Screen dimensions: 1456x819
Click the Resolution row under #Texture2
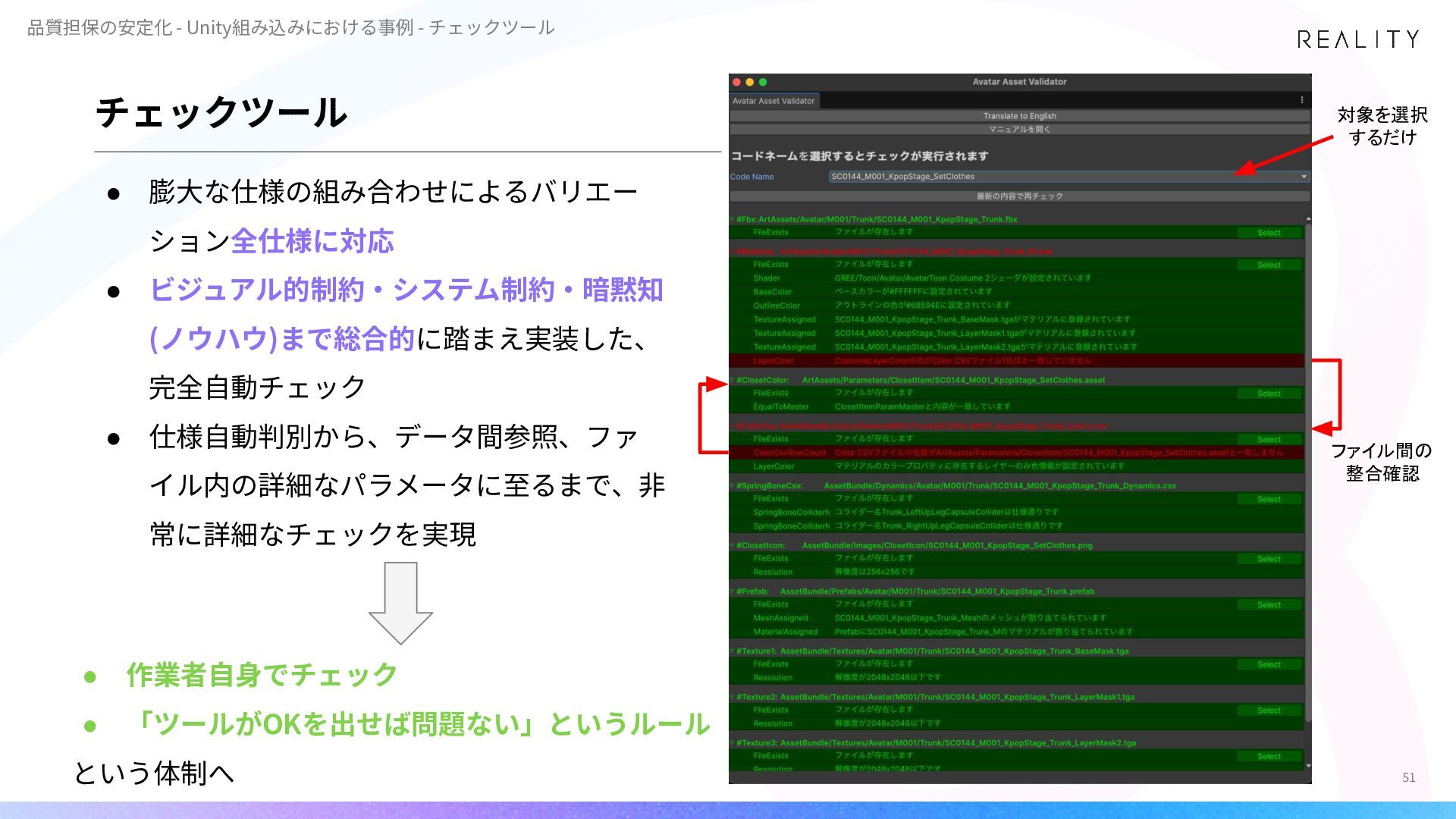point(1016,723)
